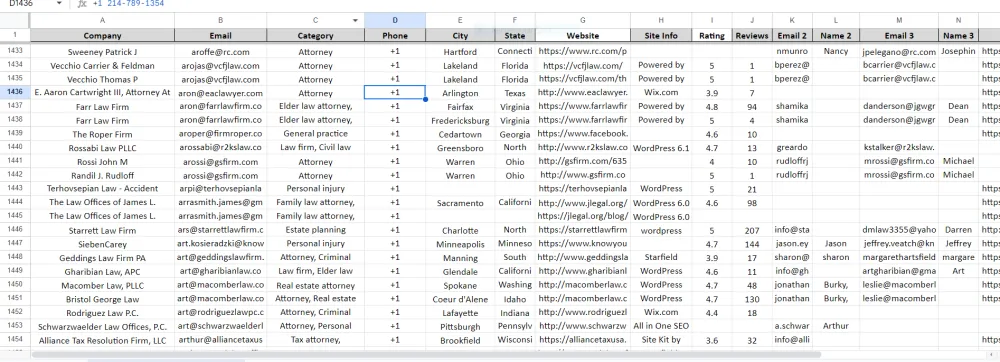This screenshot has width=1000, height=362.
Task: Select Macomber Law, PLLC cell
Action: click(102, 285)
